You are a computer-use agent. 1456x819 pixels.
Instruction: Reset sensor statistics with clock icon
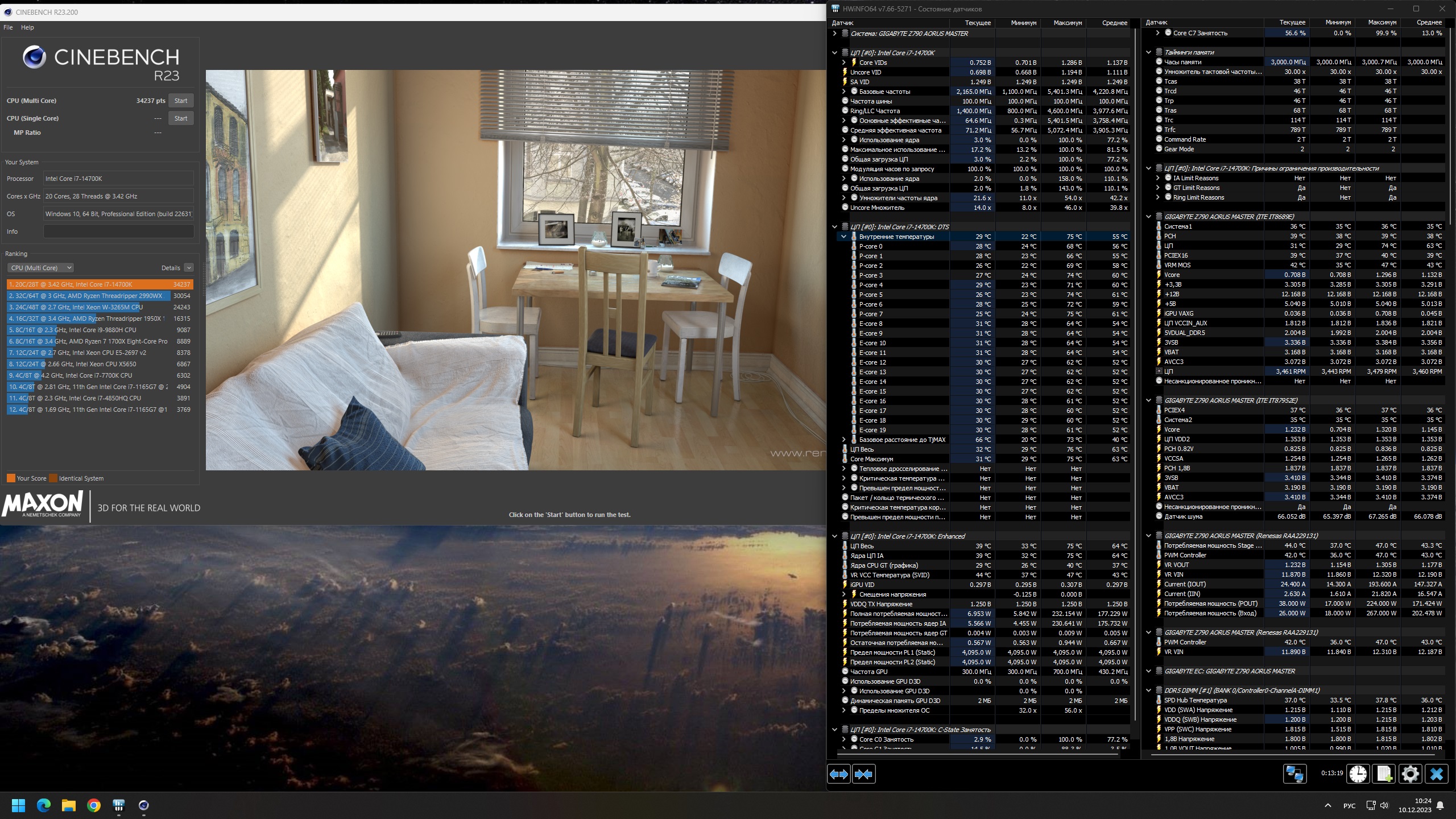point(1358,774)
